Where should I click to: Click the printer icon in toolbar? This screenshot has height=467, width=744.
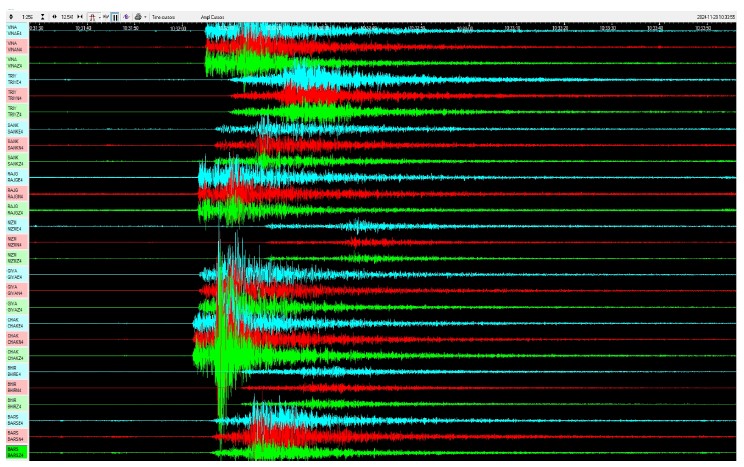[137, 17]
